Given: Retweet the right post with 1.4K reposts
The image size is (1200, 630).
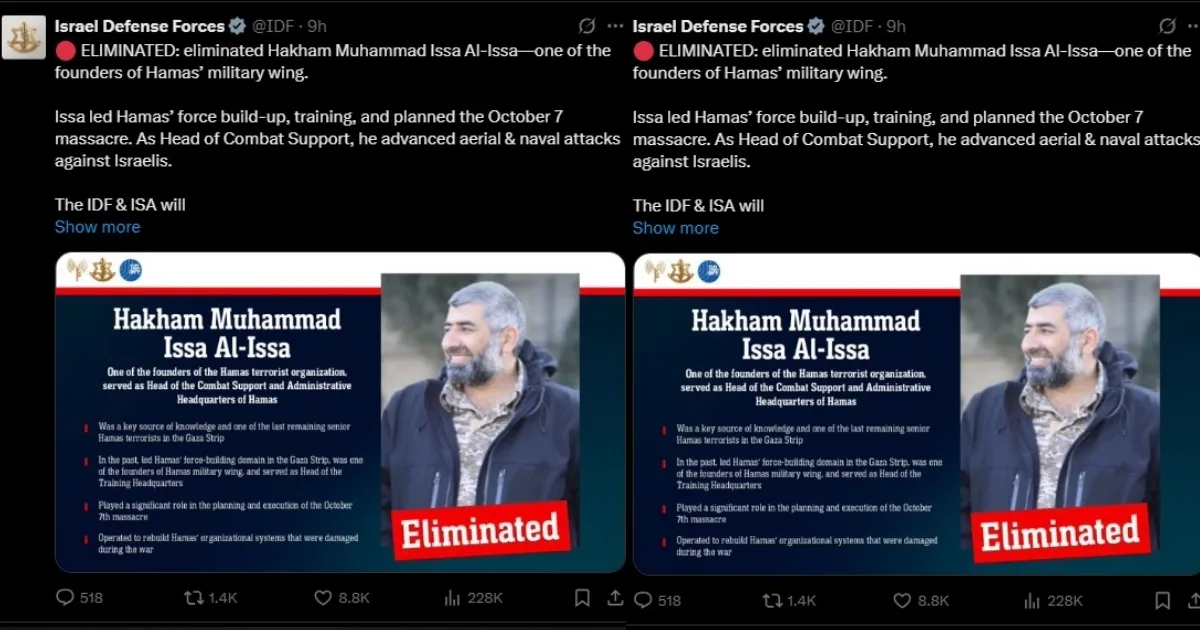Looking at the screenshot, I should (x=773, y=600).
